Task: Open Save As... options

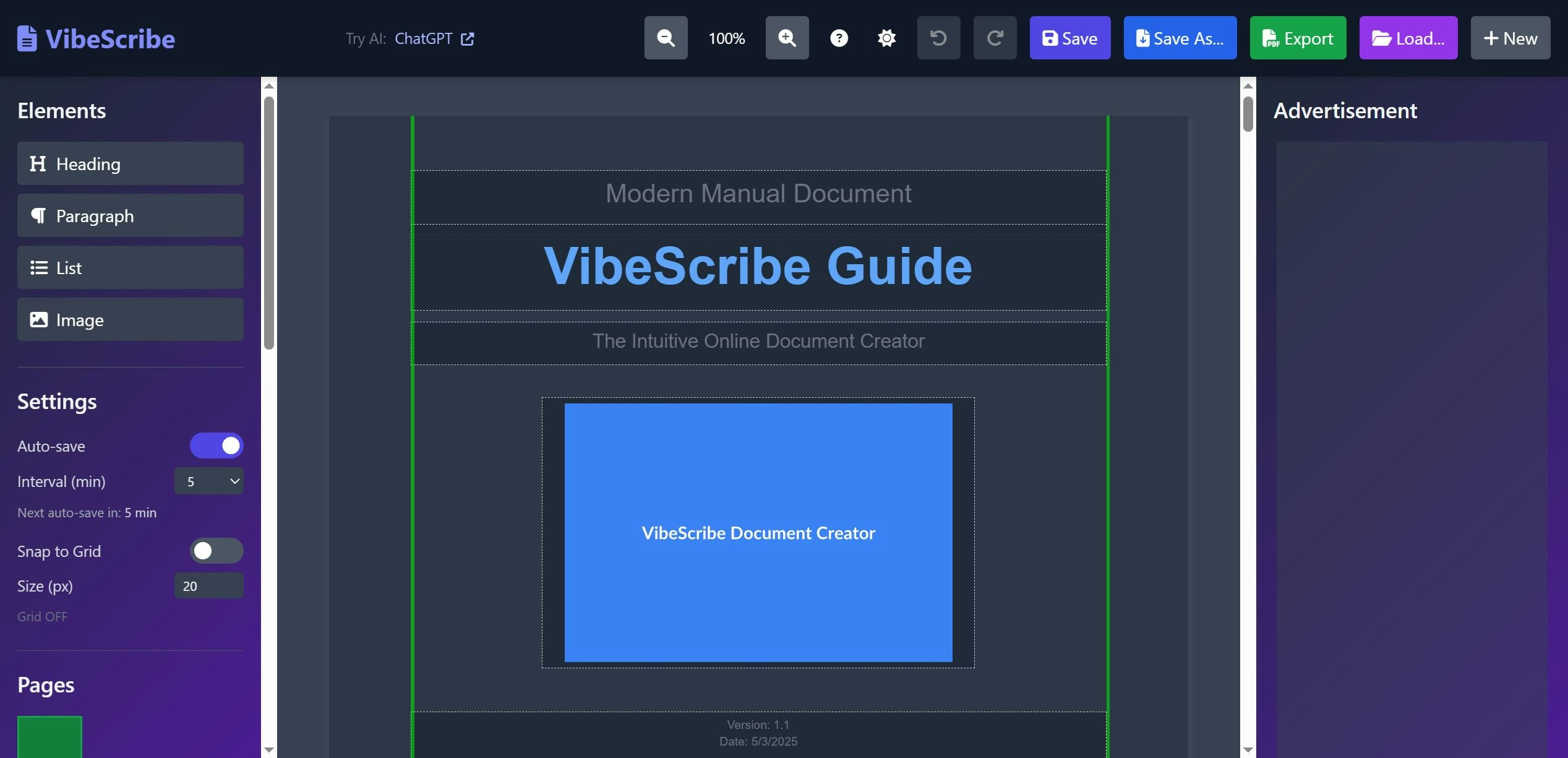Action: pyautogui.click(x=1180, y=38)
